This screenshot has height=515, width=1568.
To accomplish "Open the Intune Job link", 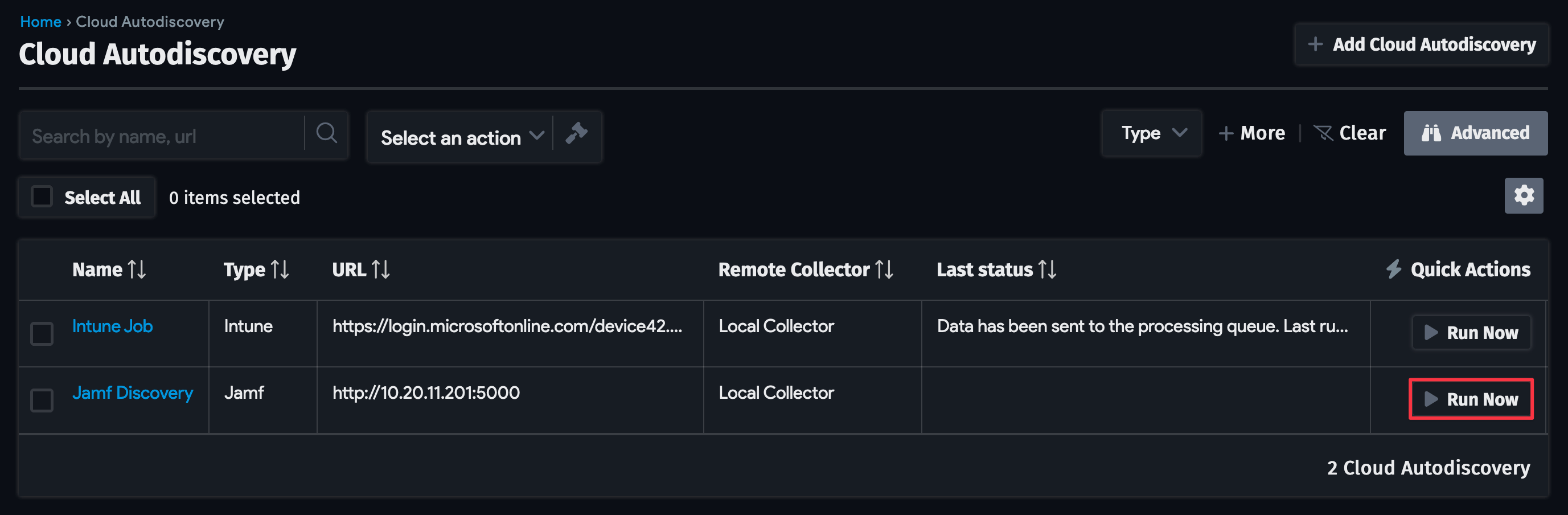I will [x=112, y=326].
